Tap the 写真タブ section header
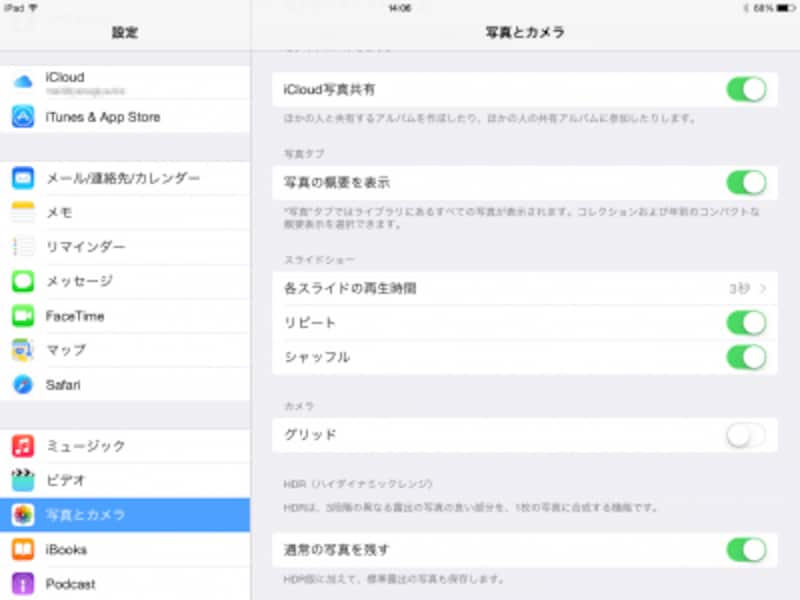The height and width of the screenshot is (600, 800). coord(304,154)
